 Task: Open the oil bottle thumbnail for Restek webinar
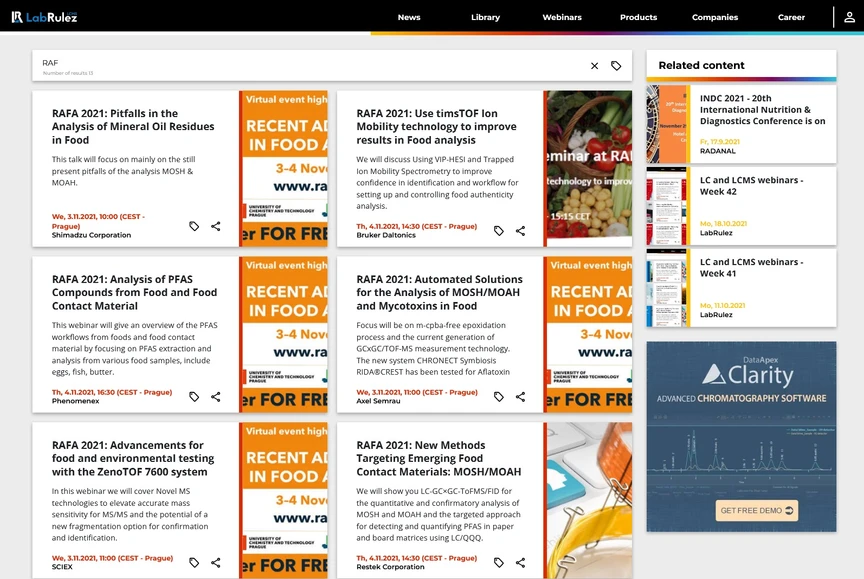point(588,500)
